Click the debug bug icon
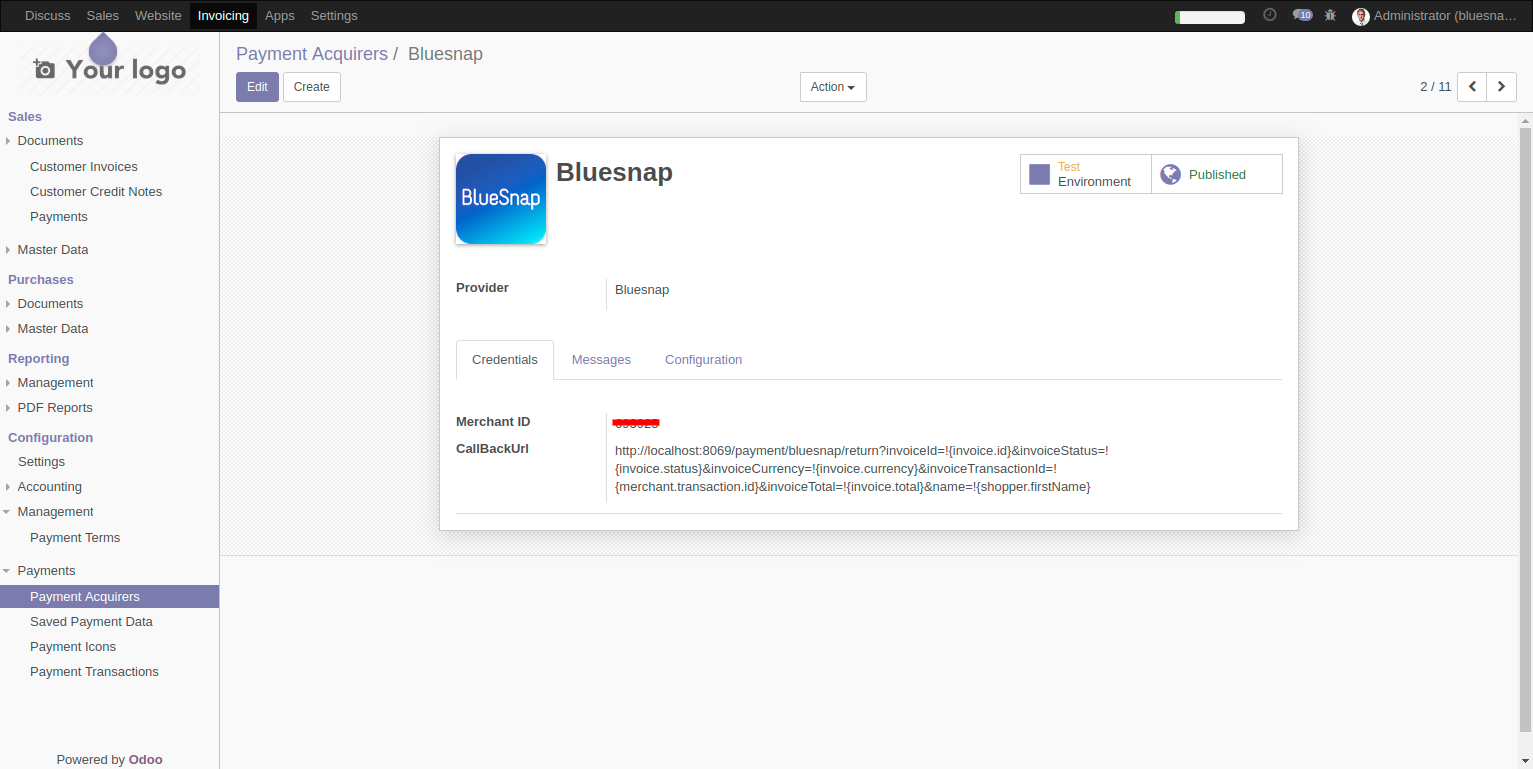 (1330, 16)
